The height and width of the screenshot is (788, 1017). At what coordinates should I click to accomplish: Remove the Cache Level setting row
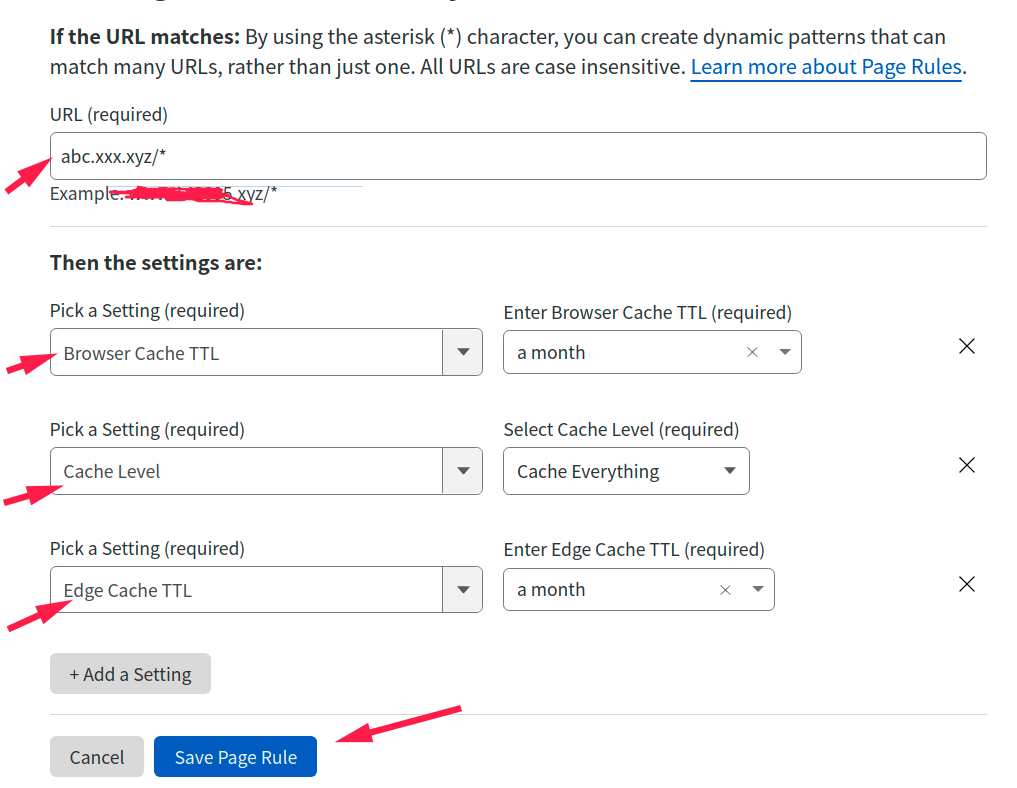[967, 466]
